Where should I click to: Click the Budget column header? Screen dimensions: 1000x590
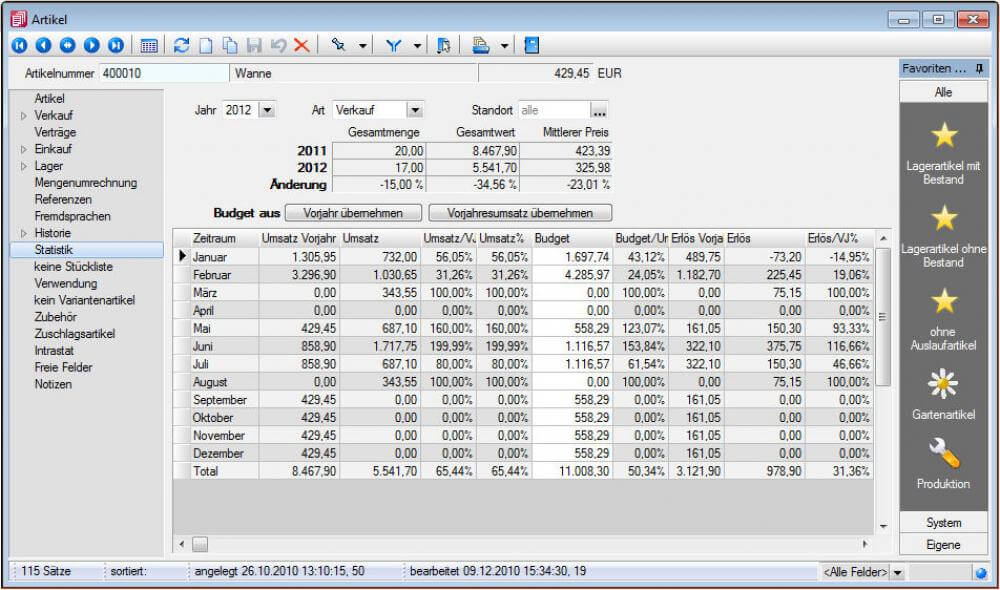[x=572, y=239]
